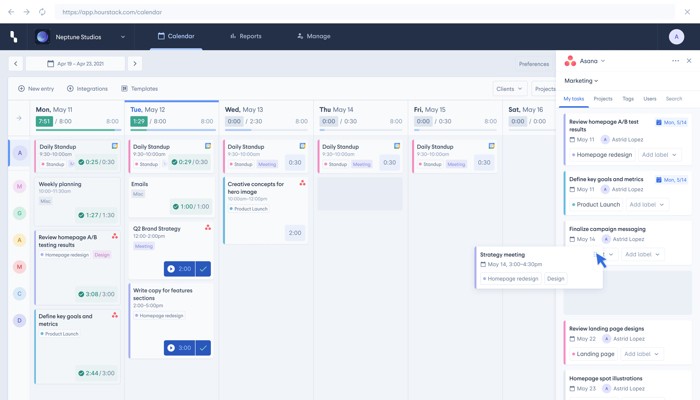Expand the sidebar arrow beside Mon column
Viewport: 700px width, 400px height.
click(19, 118)
